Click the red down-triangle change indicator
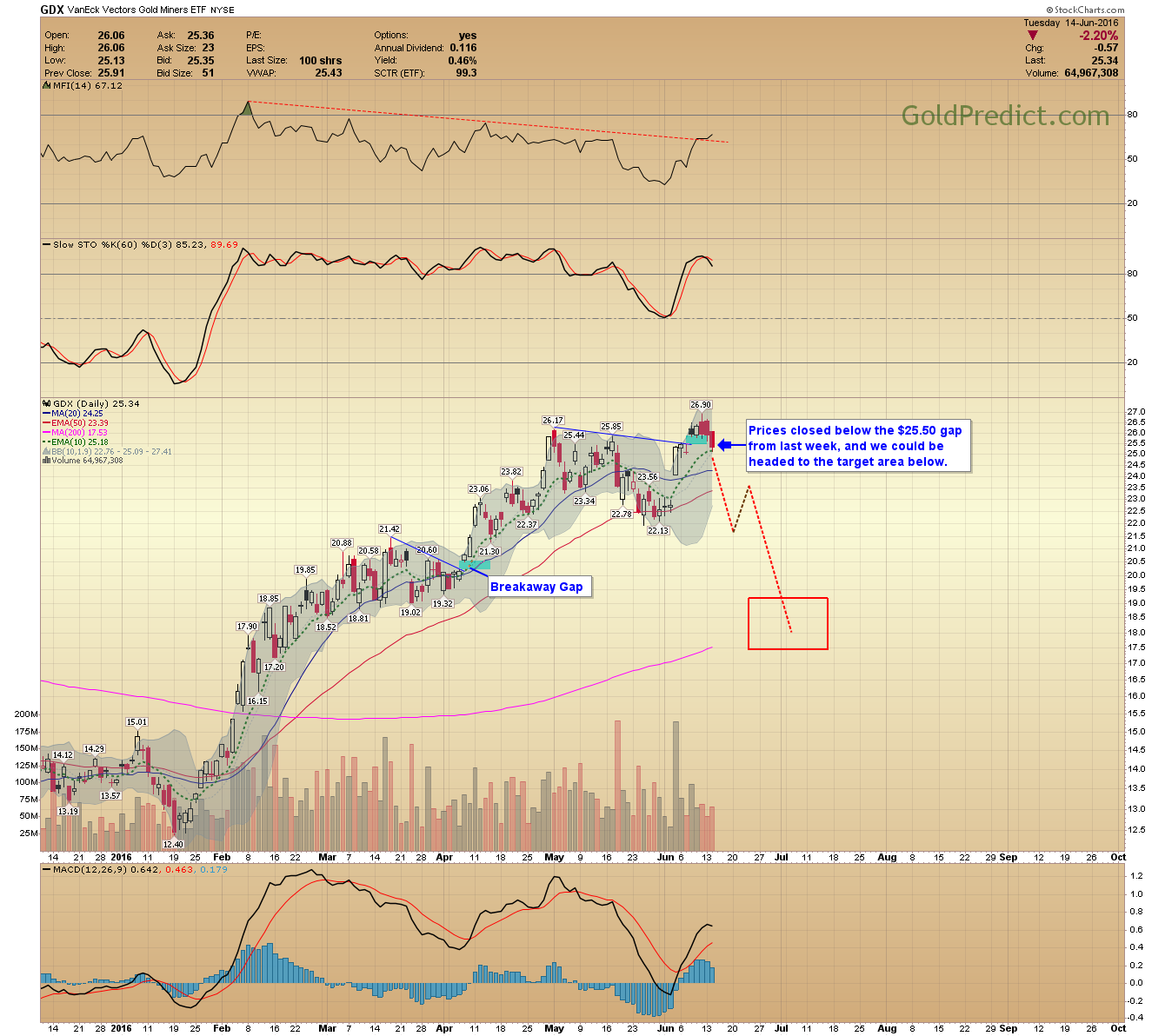Viewport: 1165px width, 1036px height. click(1033, 36)
